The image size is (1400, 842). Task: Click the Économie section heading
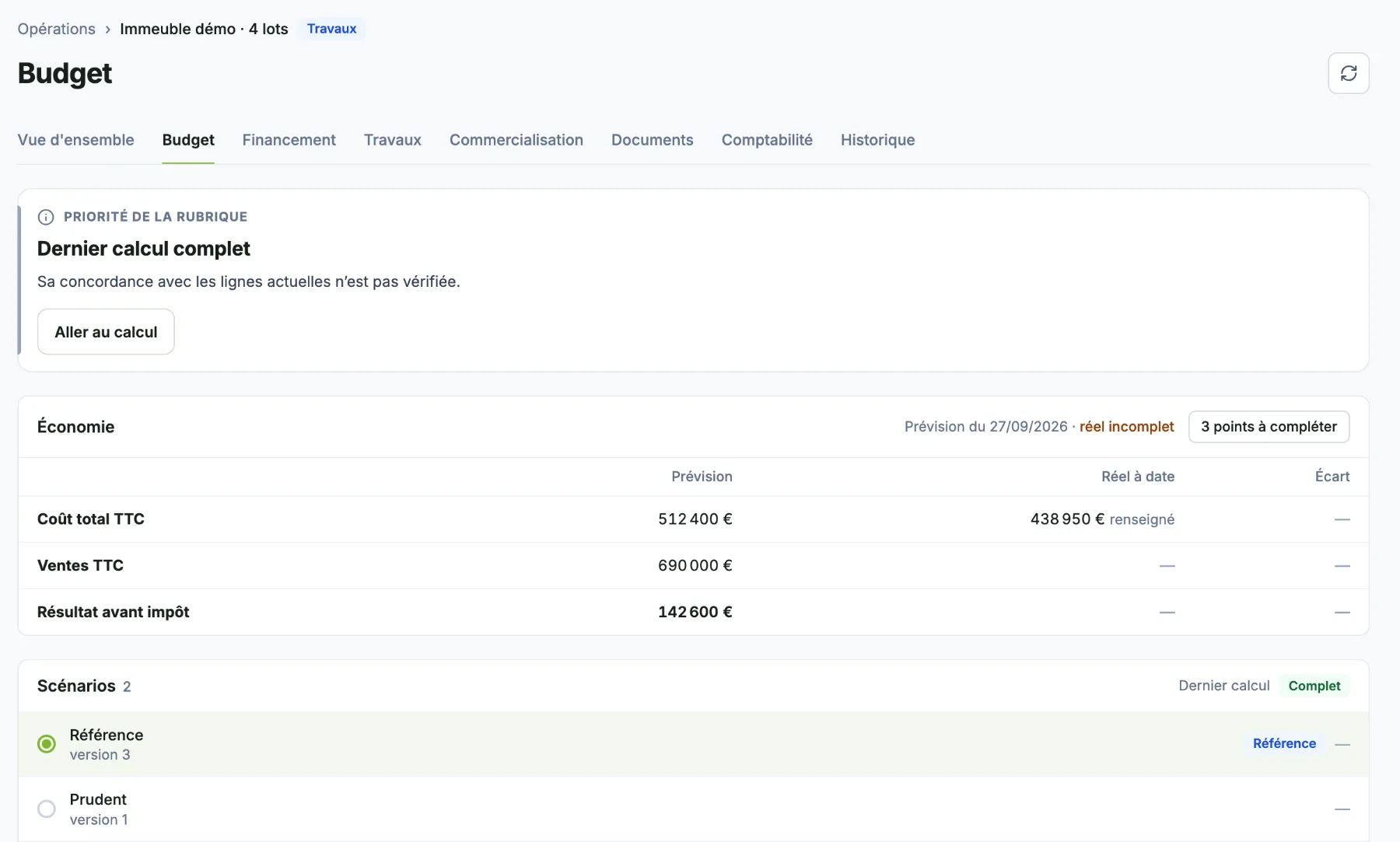[x=75, y=427]
